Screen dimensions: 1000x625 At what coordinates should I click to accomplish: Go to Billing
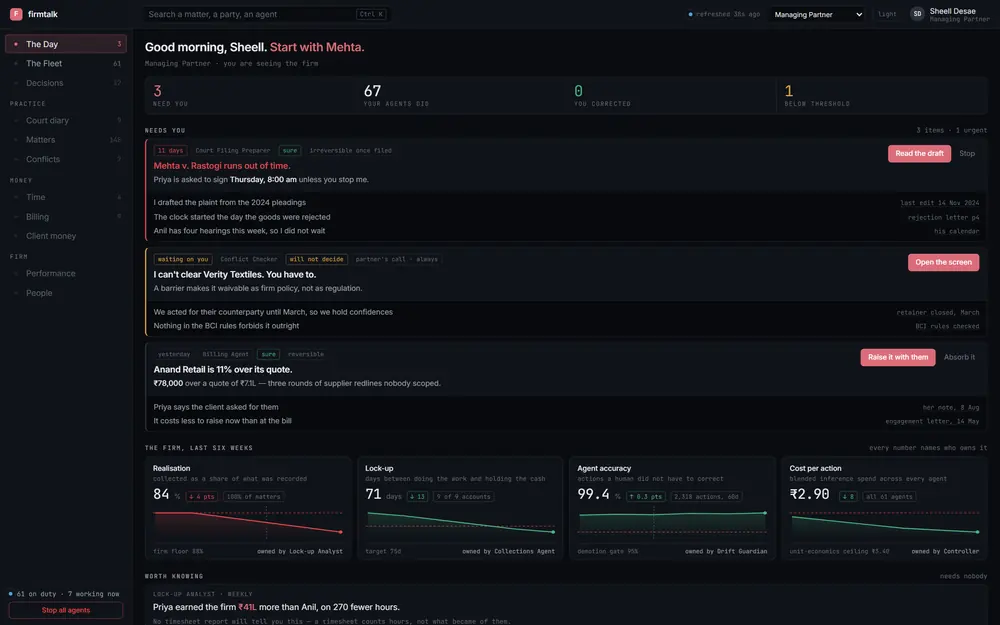[66, 217]
